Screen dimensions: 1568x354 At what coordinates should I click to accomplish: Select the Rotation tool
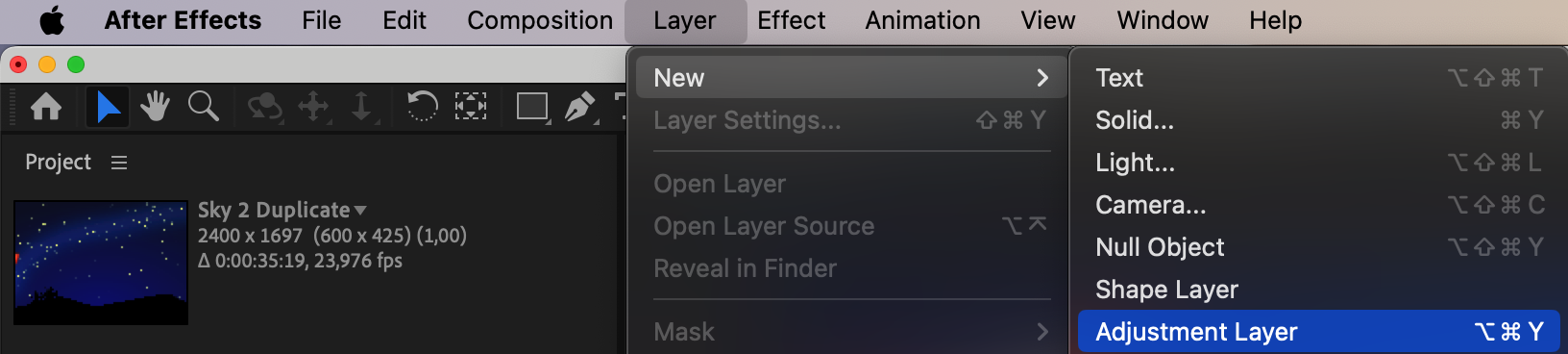(422, 106)
